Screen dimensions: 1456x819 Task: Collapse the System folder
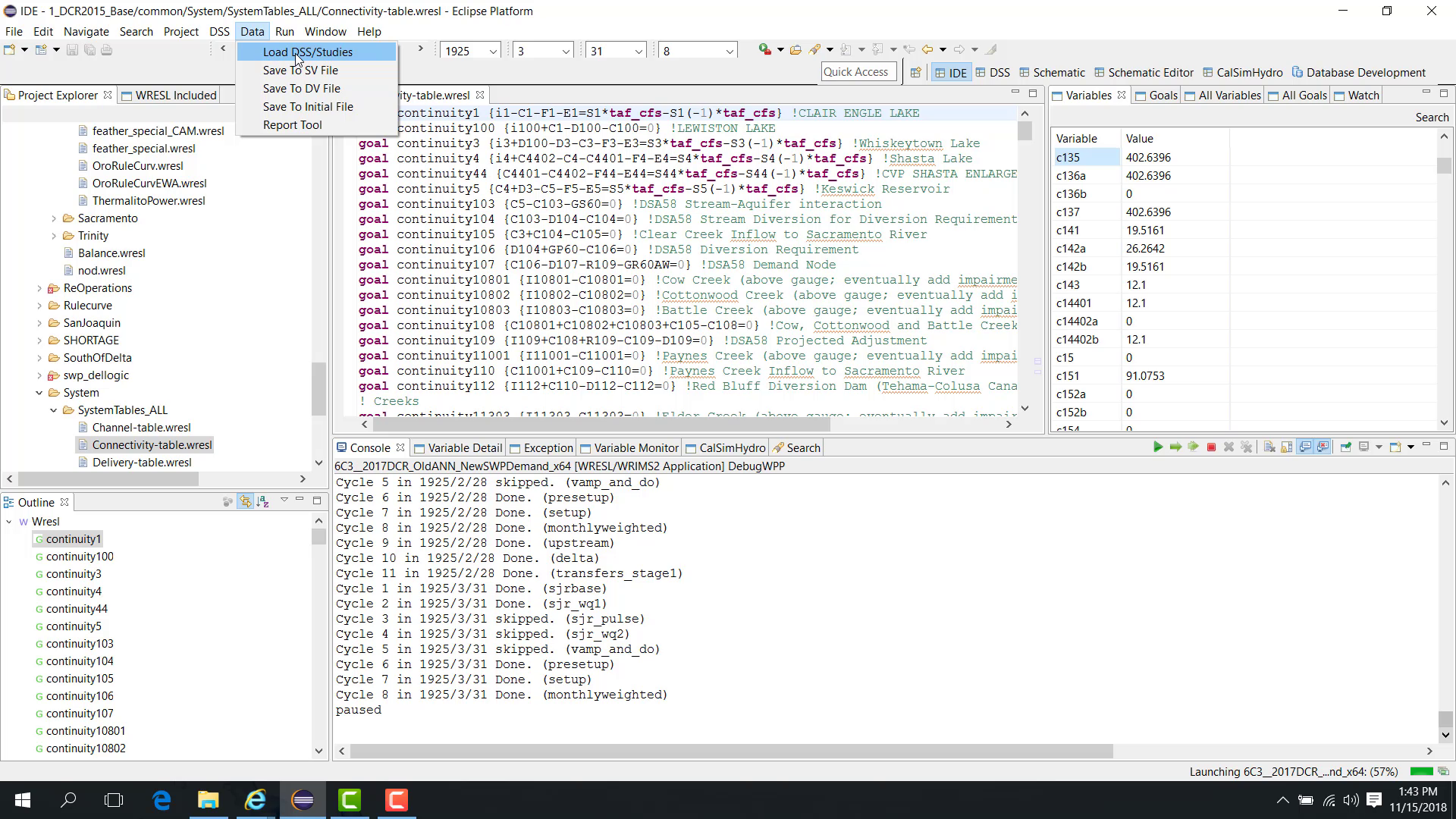[x=39, y=393]
